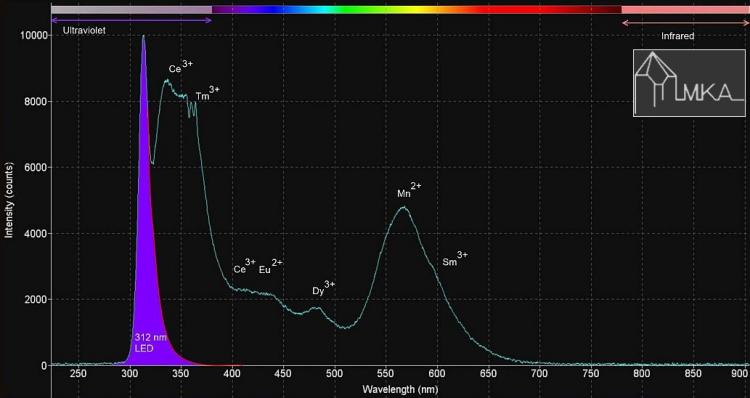Click the gray ultraviolet segment of the spectrum bar
Screen dimensions: 750x398
pyautogui.click(x=132, y=10)
